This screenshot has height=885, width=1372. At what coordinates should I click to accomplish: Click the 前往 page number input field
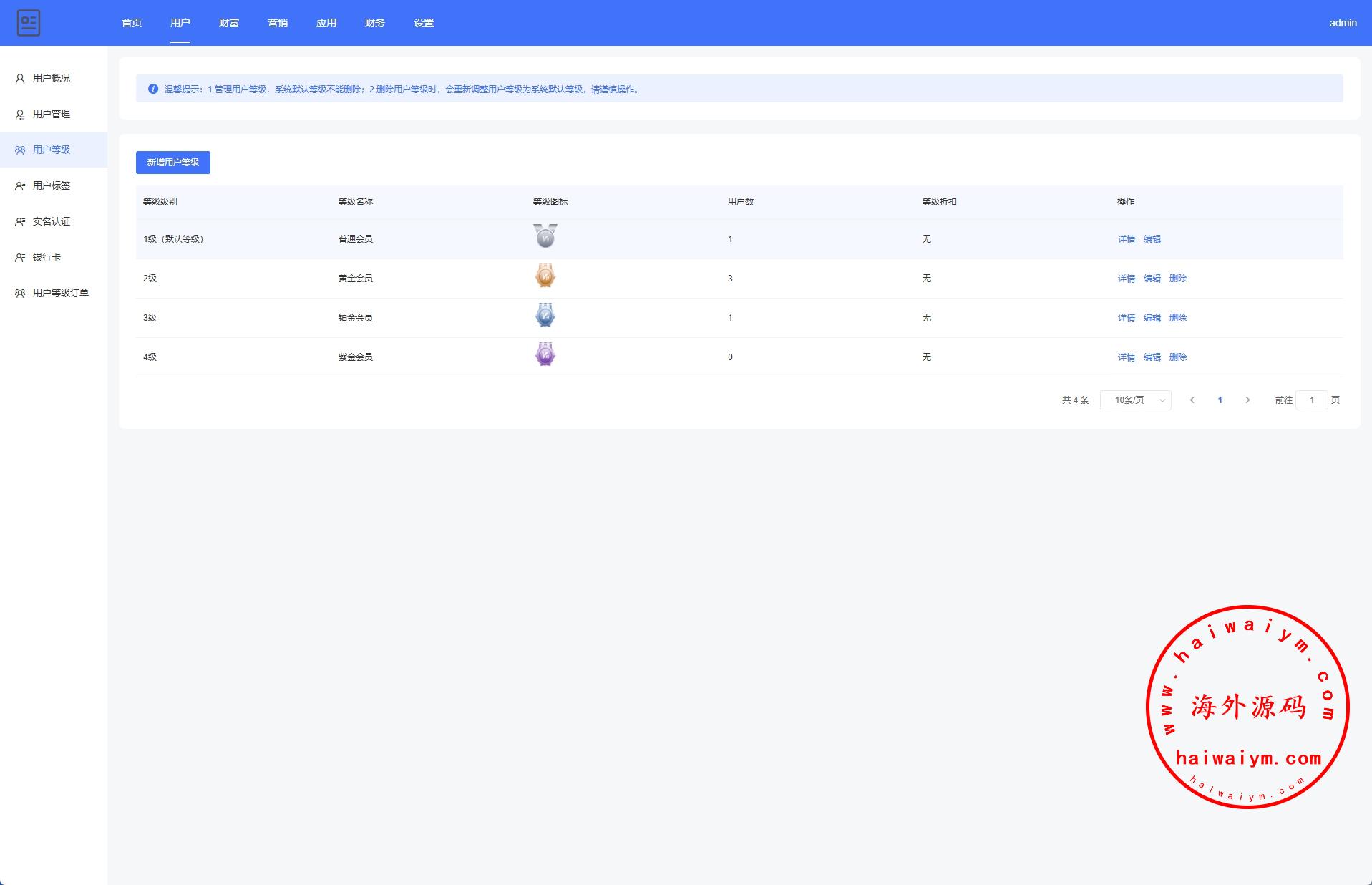coord(1311,400)
